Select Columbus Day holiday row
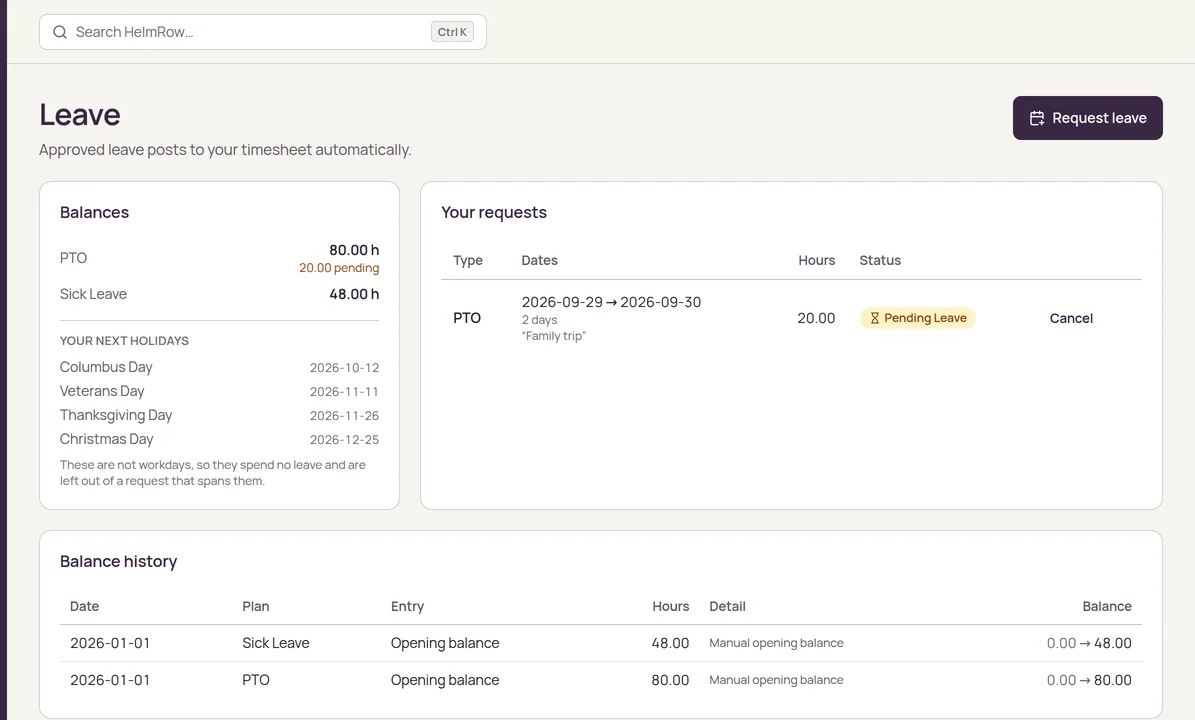Viewport: 1195px width, 720px height. click(219, 367)
